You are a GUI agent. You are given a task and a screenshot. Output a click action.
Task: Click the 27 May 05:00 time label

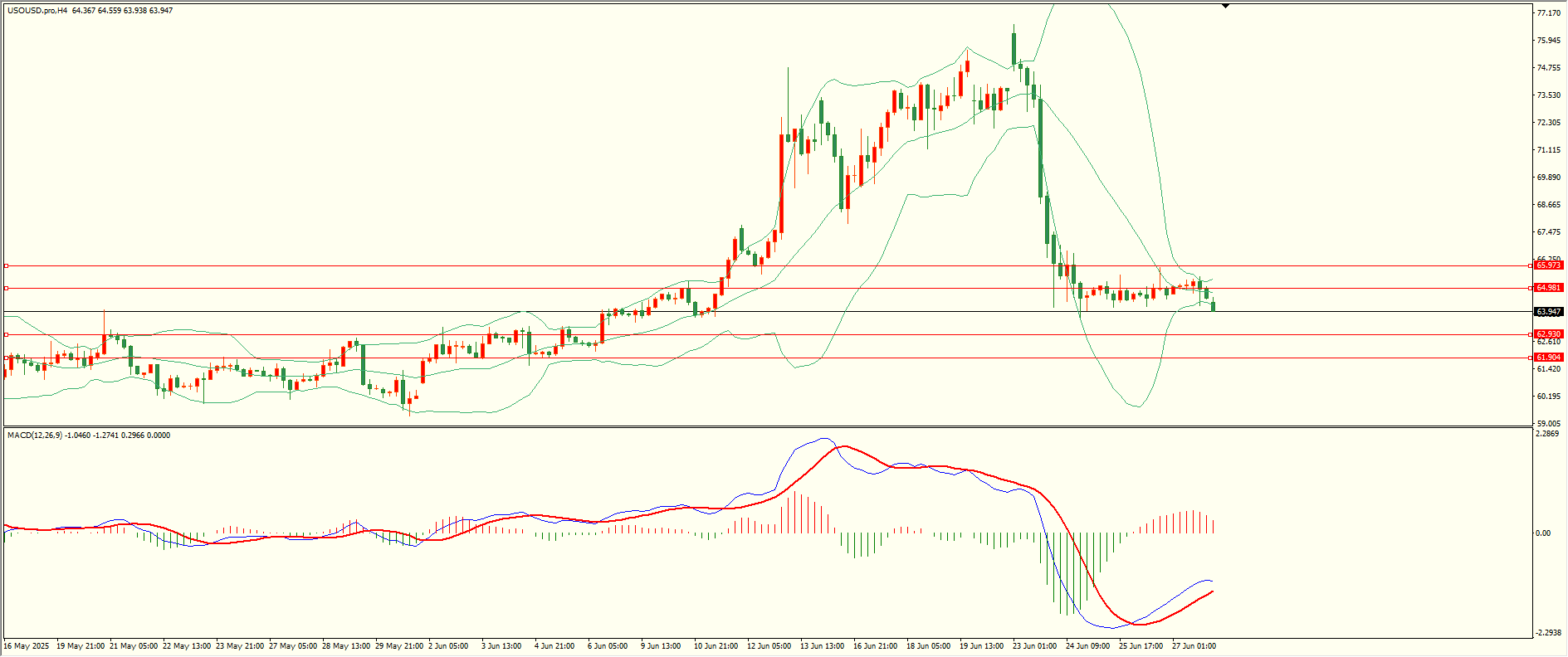pyautogui.click(x=293, y=646)
